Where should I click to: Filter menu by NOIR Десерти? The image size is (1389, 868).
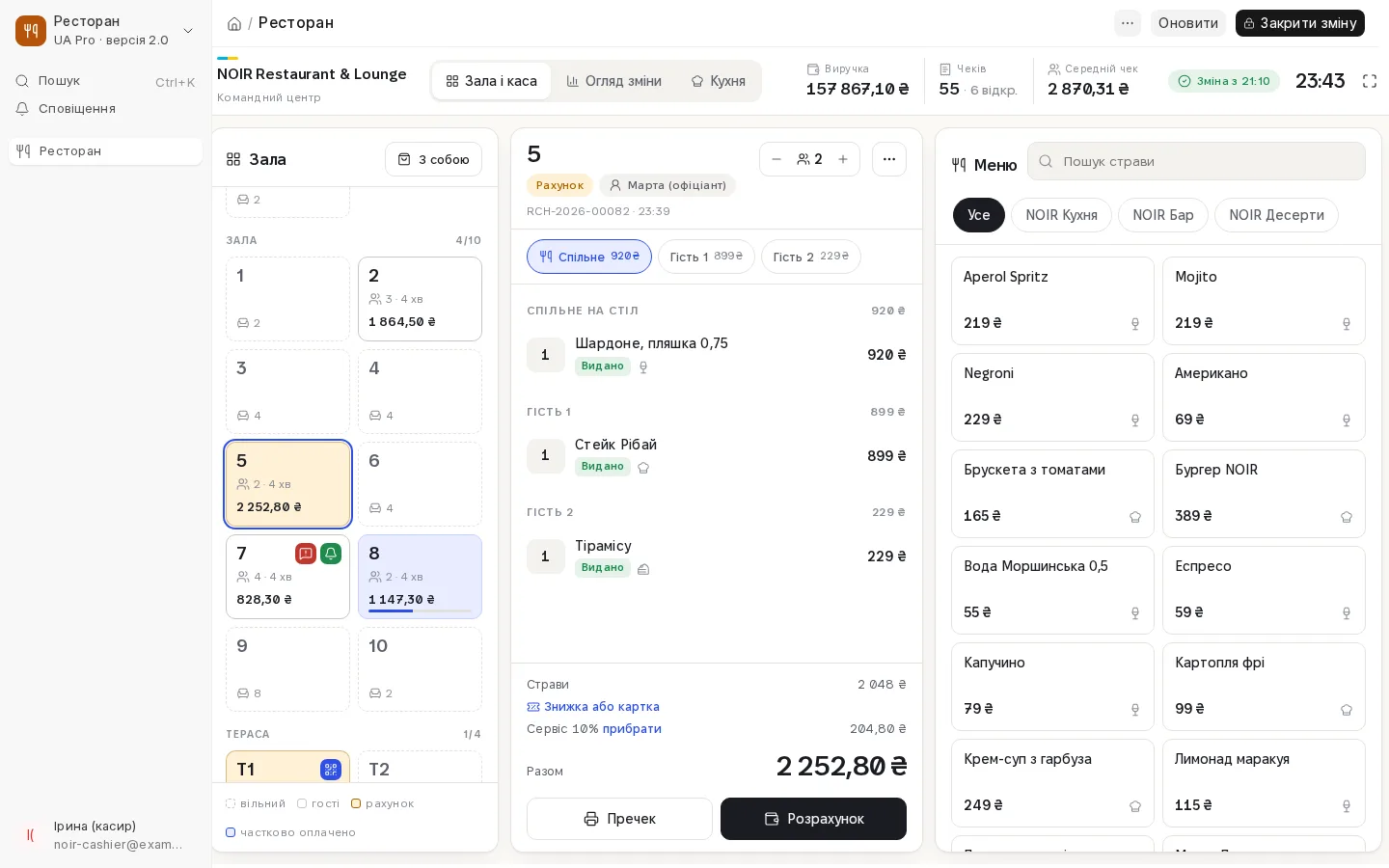coord(1276,215)
